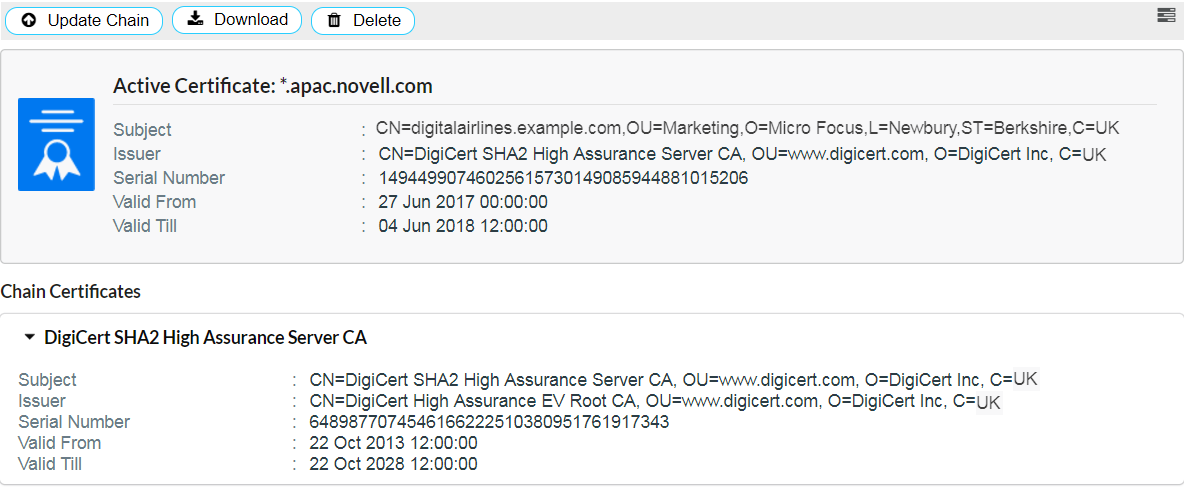Click the active certificate serial number 1494499... value

(563, 178)
